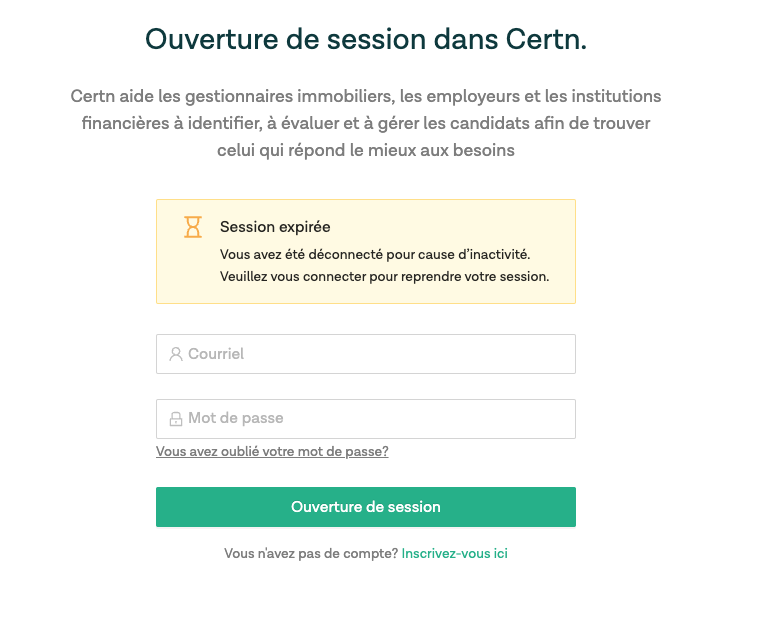Click the padlock icon in the password field
This screenshot has height=638, width=767.
176,419
